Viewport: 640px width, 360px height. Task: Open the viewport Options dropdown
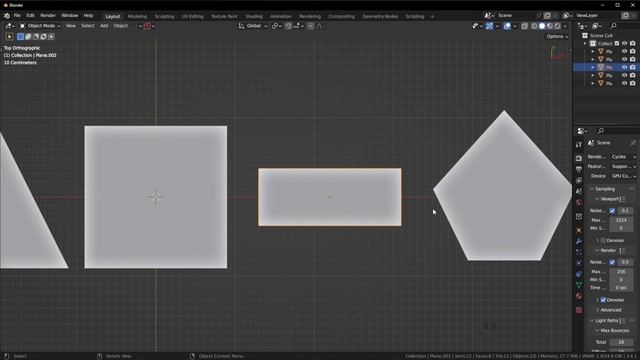[x=557, y=37]
